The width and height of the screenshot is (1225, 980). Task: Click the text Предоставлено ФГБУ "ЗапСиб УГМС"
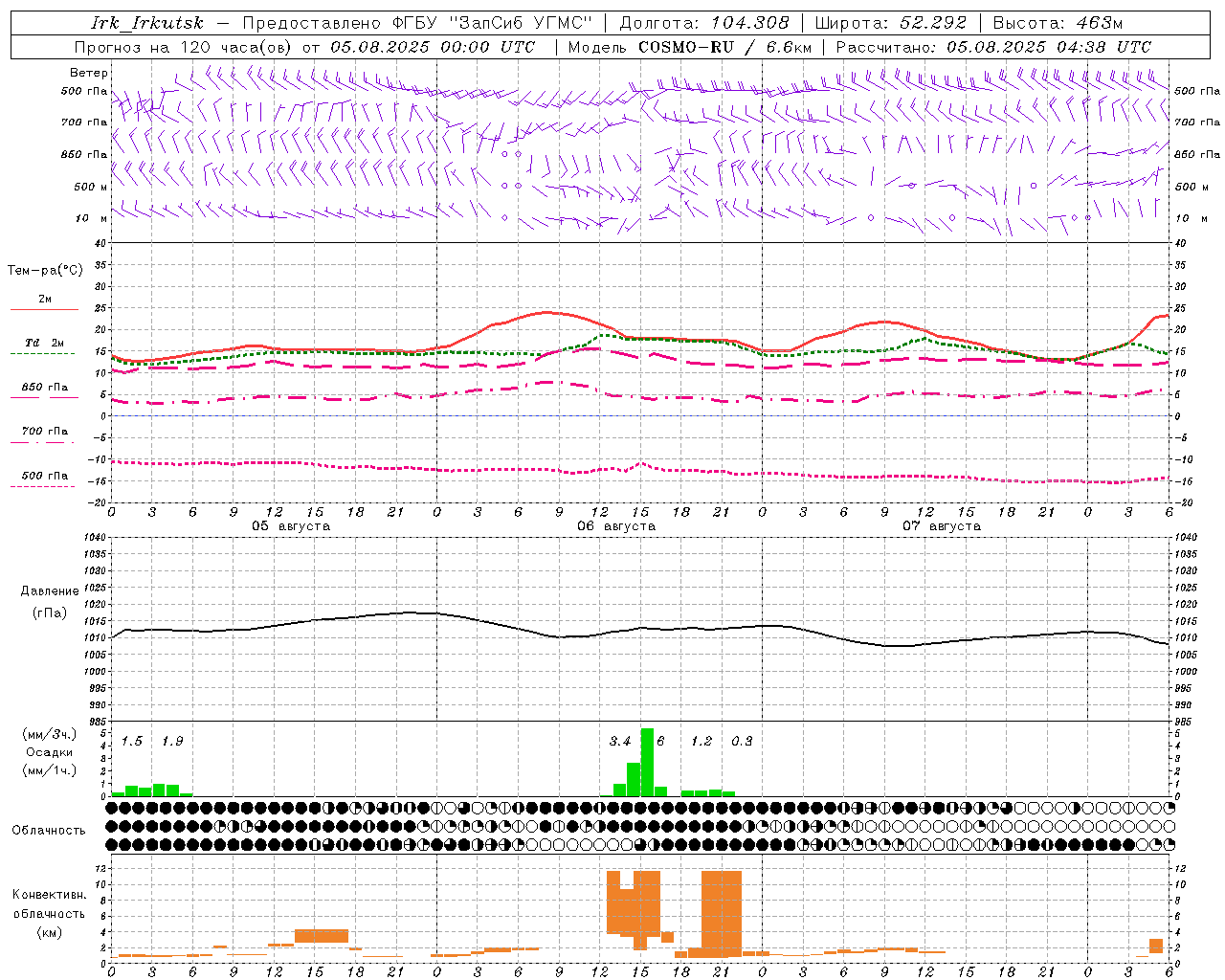coord(417,23)
